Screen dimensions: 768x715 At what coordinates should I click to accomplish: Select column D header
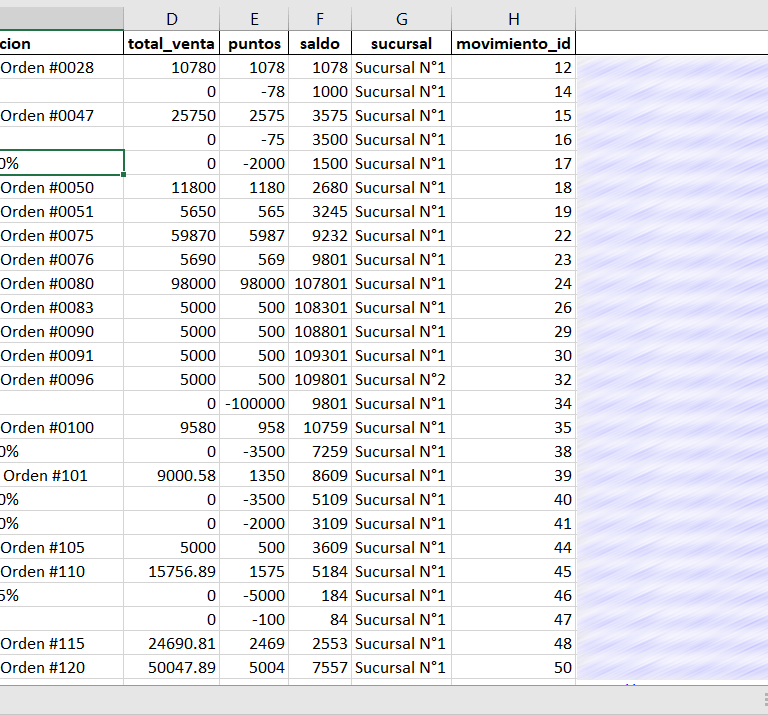point(171,19)
